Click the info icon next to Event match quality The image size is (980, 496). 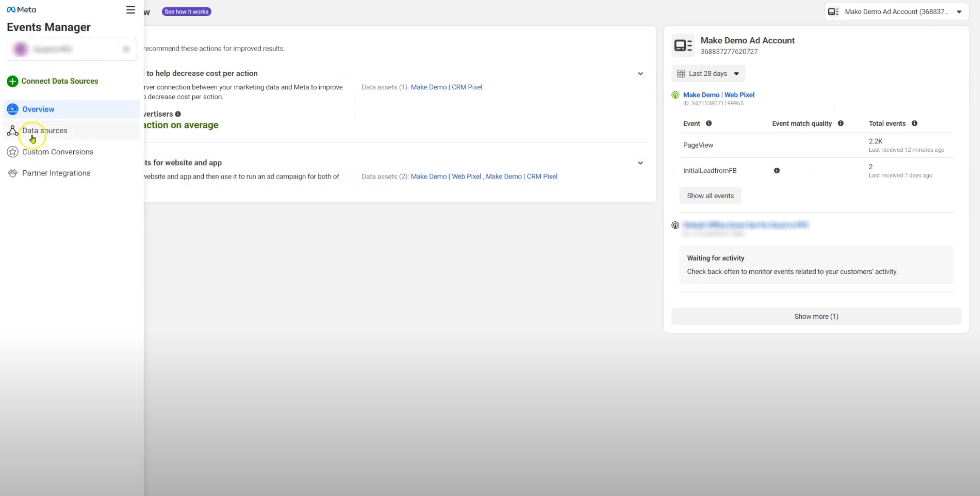coord(841,124)
